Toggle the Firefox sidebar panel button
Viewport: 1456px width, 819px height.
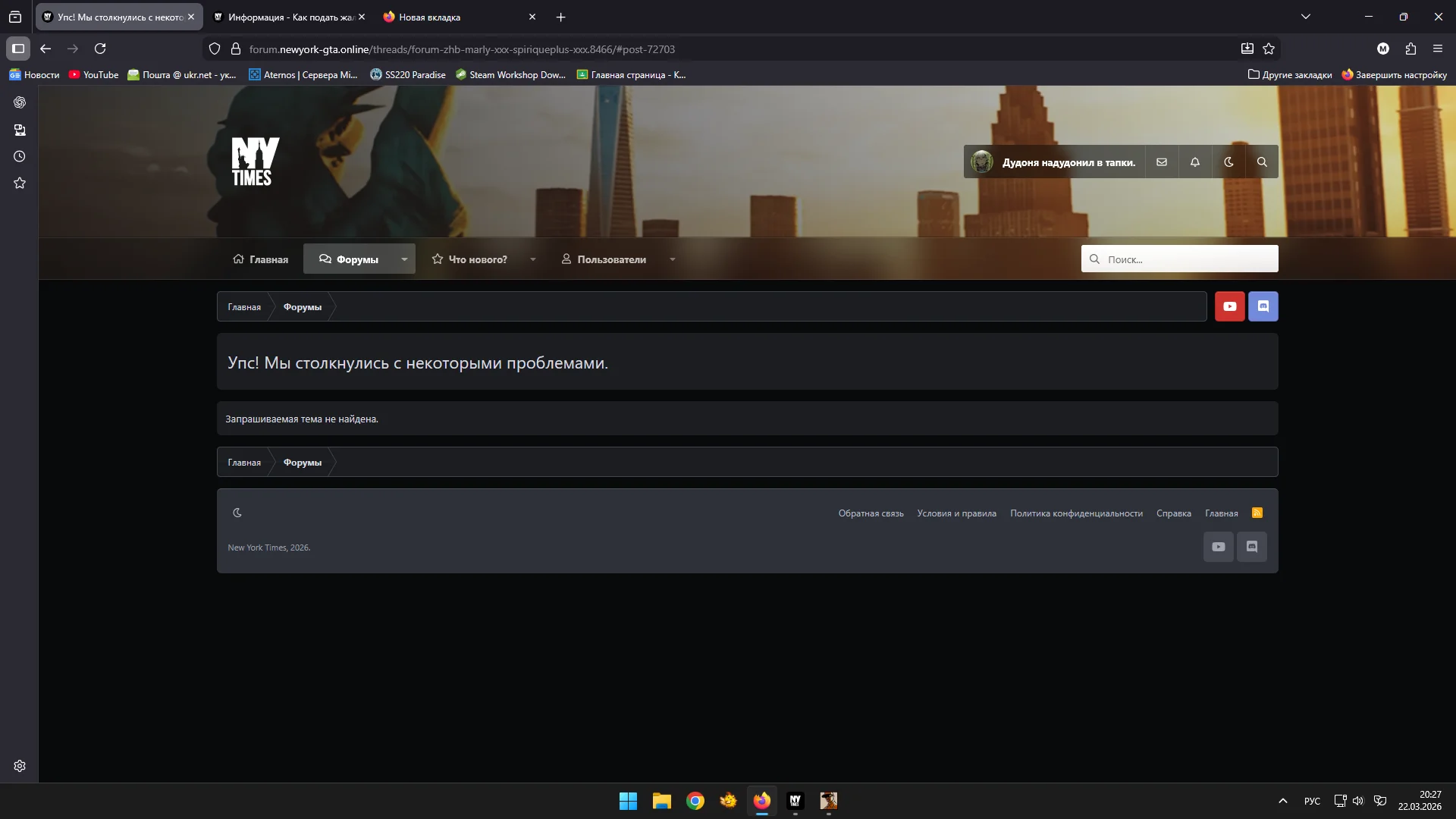tap(18, 49)
